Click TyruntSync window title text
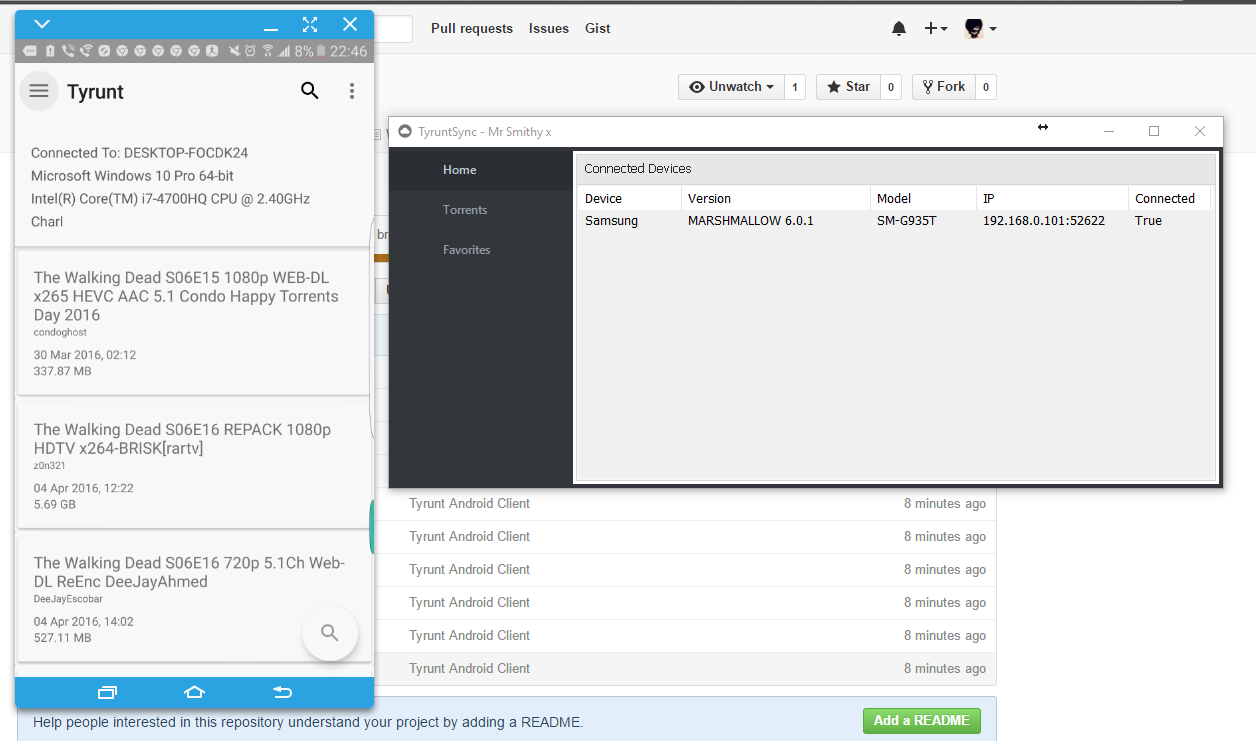 click(x=485, y=132)
